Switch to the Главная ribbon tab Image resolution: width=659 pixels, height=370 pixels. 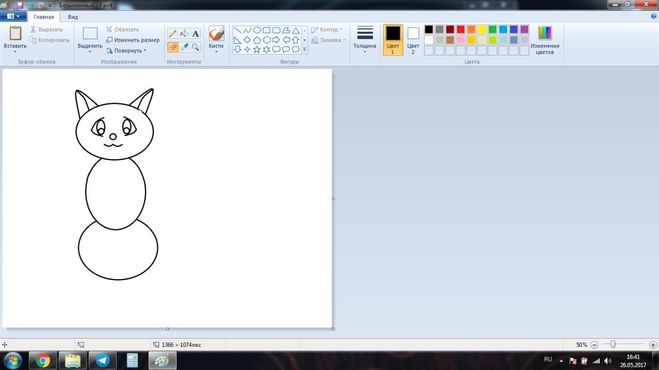coord(44,17)
